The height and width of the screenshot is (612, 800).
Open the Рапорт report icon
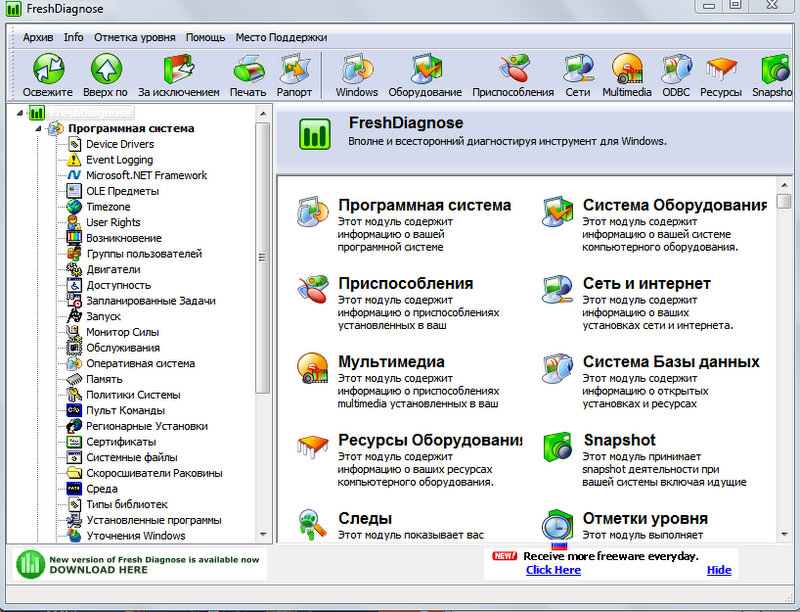pos(295,68)
